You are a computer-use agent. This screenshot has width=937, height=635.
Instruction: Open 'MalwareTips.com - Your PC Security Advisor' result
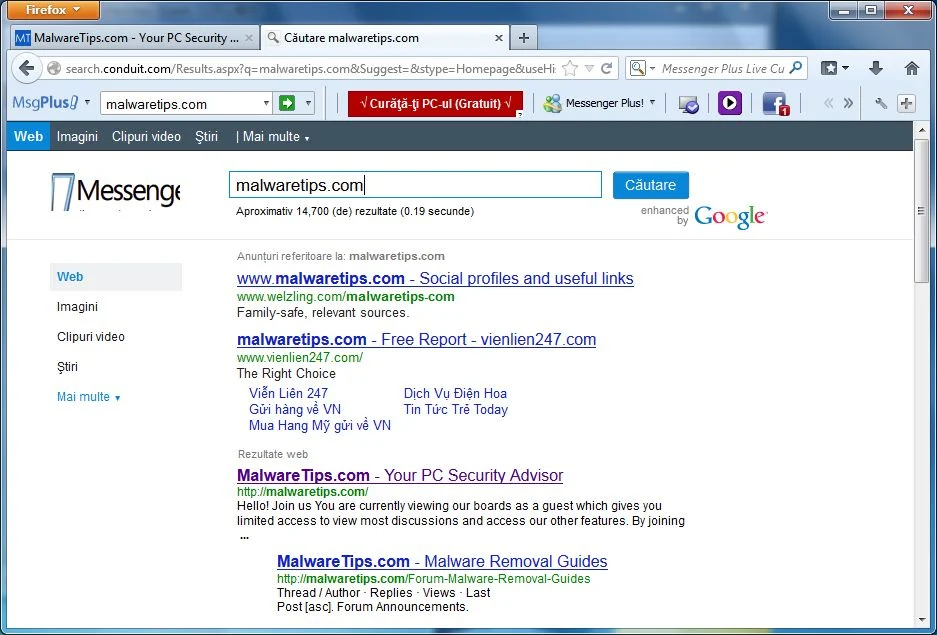(400, 476)
